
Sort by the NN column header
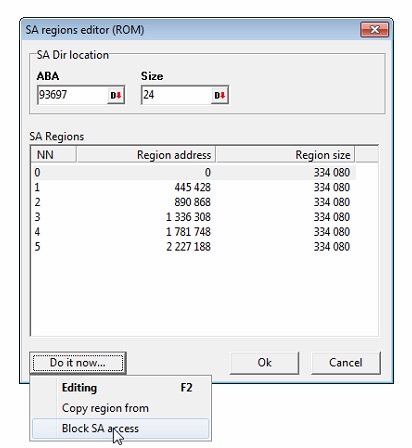tap(54, 155)
